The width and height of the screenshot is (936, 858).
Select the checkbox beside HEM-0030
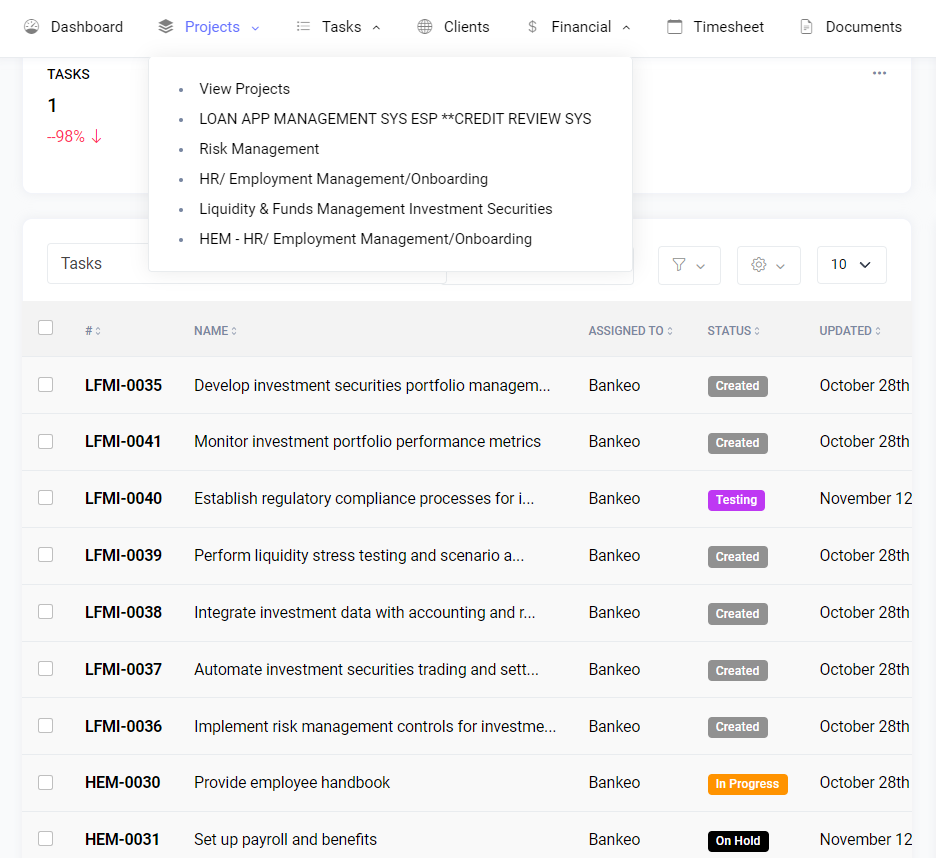[45, 783]
